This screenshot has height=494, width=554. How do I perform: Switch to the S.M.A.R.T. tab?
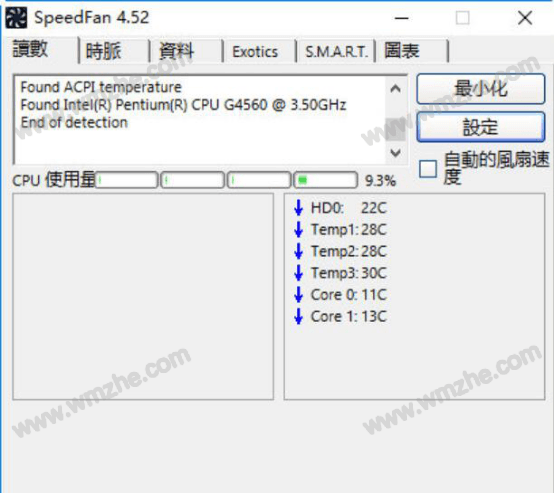336,52
